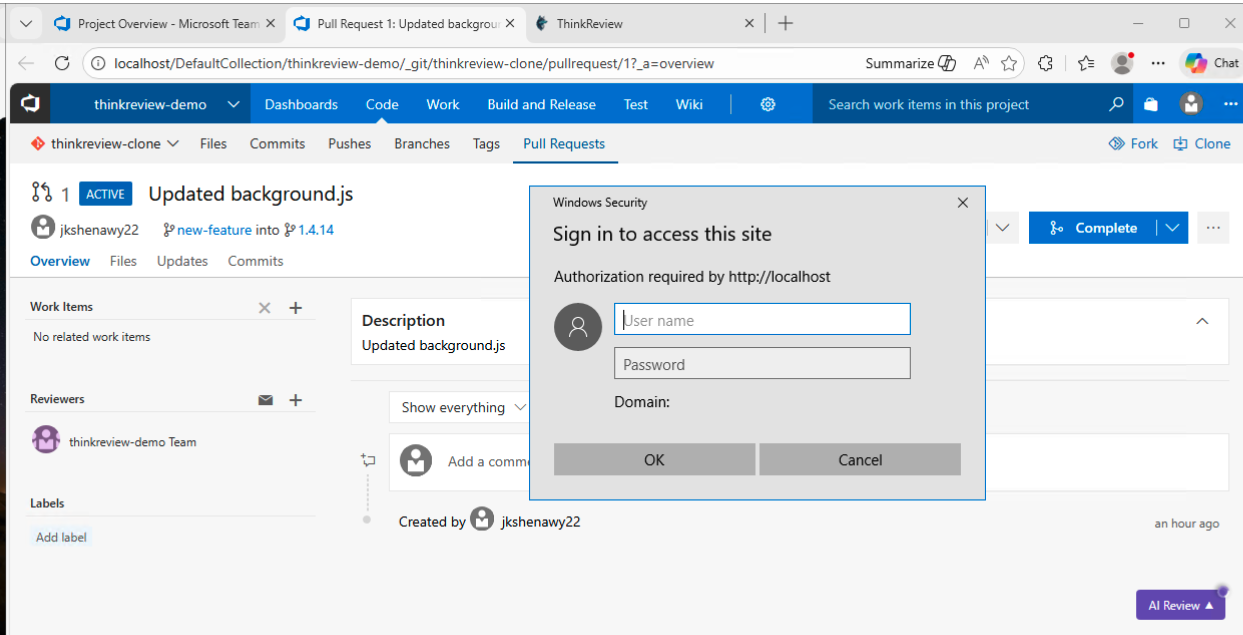
Task: Click the search magnifier icon
Action: [x=1114, y=104]
